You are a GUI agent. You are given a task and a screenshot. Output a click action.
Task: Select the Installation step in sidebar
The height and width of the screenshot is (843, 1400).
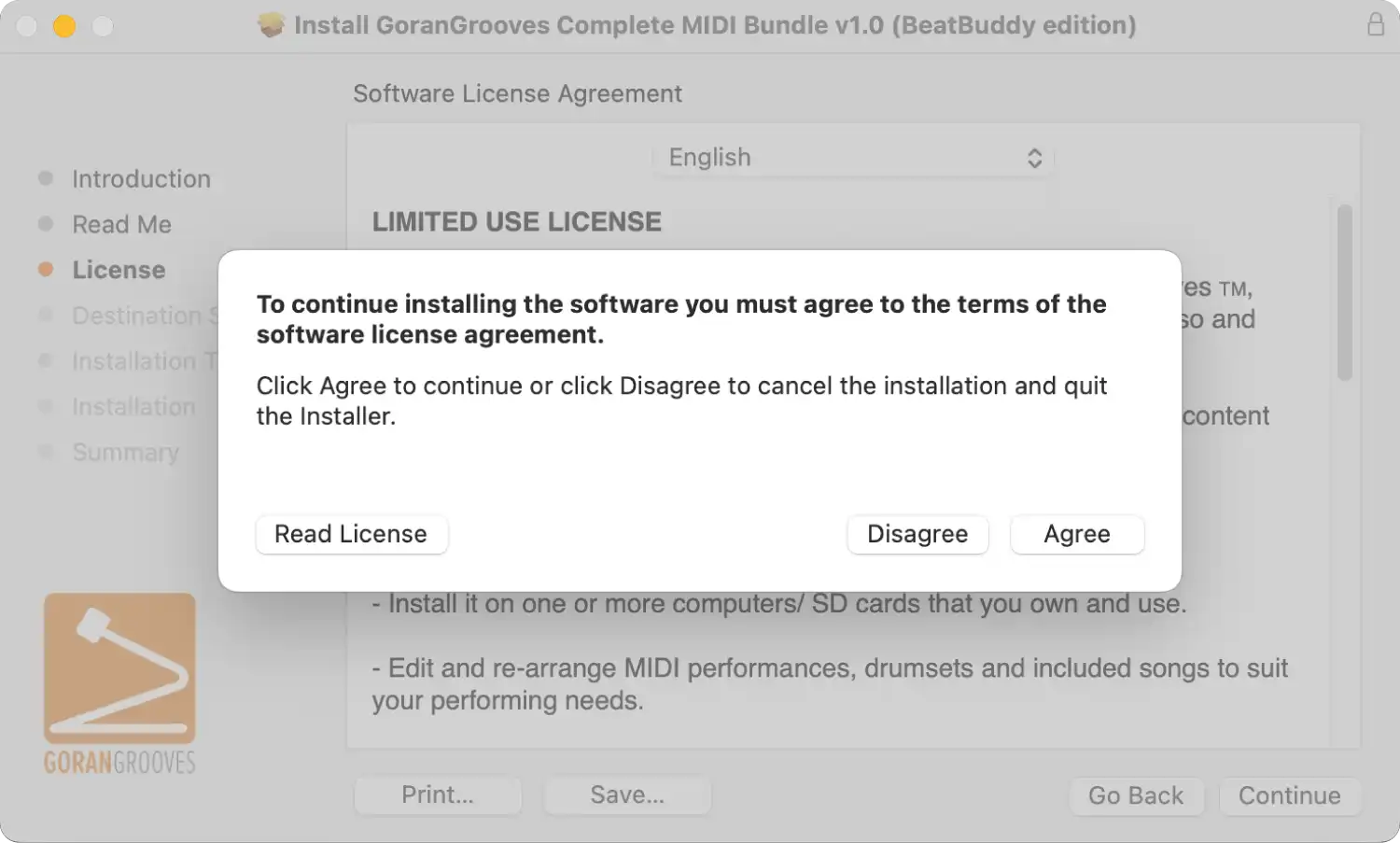pos(133,407)
